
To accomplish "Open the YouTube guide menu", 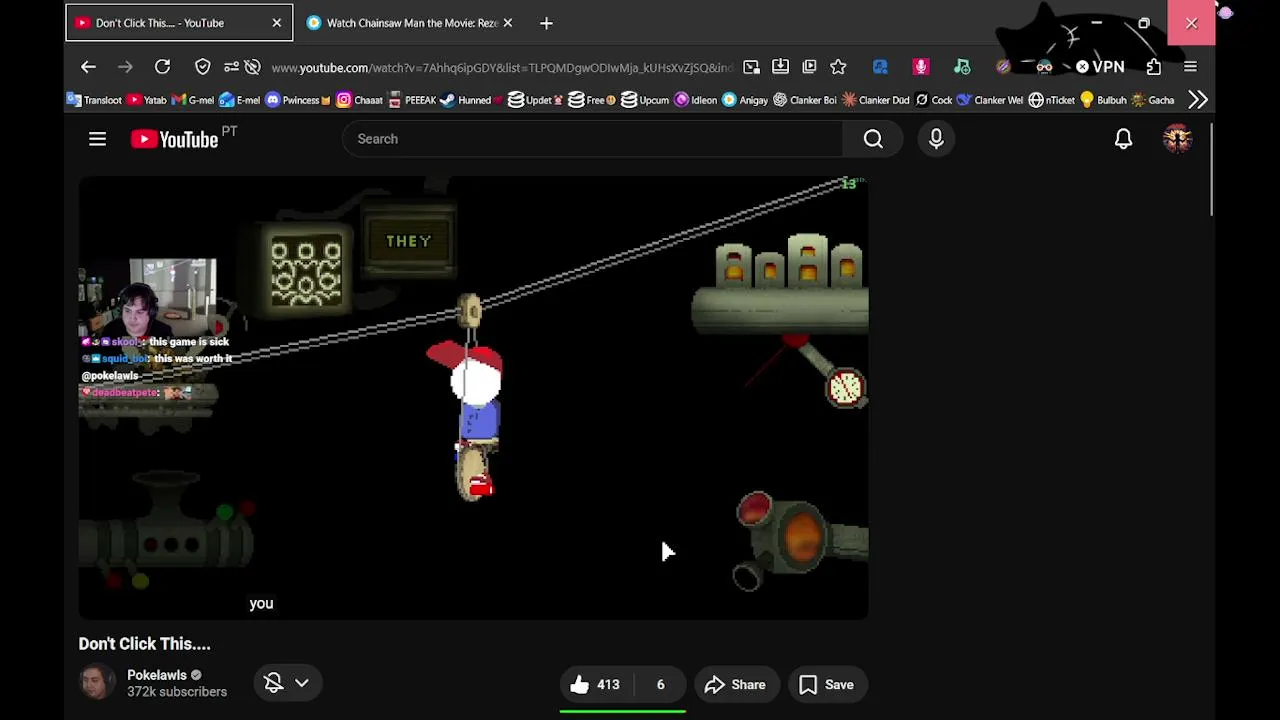I will point(97,139).
